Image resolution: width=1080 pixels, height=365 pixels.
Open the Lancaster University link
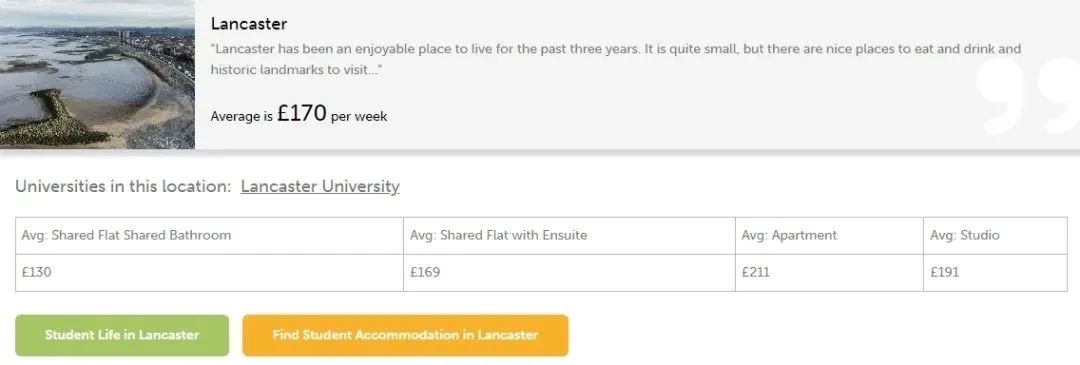[320, 187]
